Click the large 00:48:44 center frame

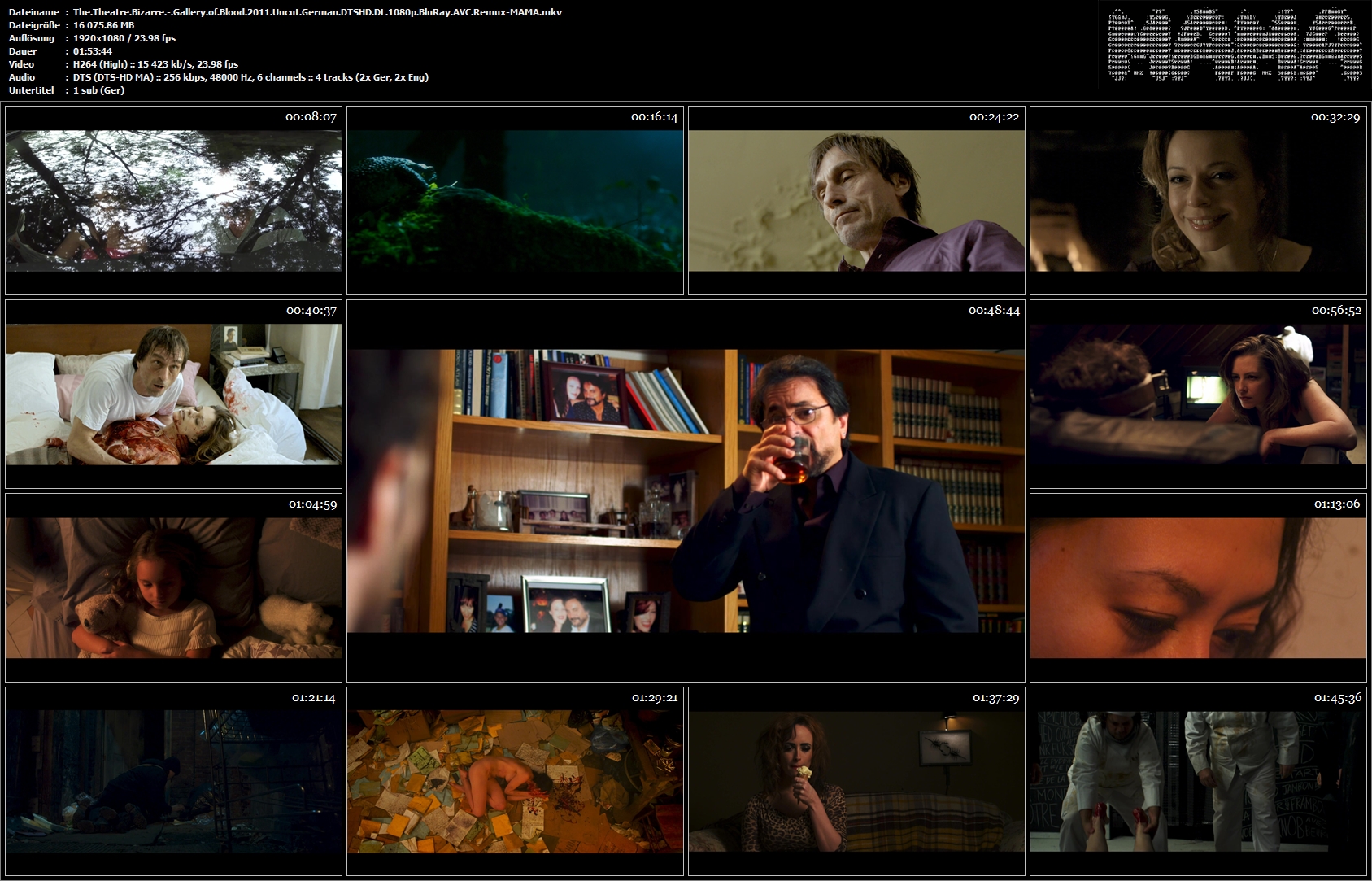click(x=686, y=491)
